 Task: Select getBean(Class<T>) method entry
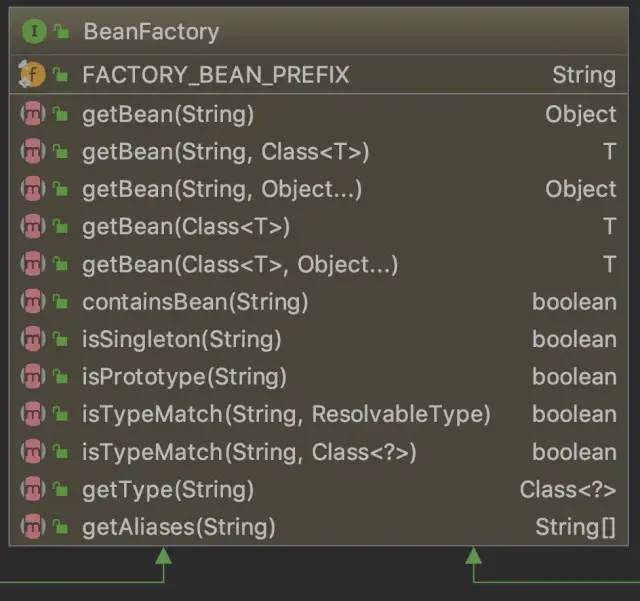[185, 227]
